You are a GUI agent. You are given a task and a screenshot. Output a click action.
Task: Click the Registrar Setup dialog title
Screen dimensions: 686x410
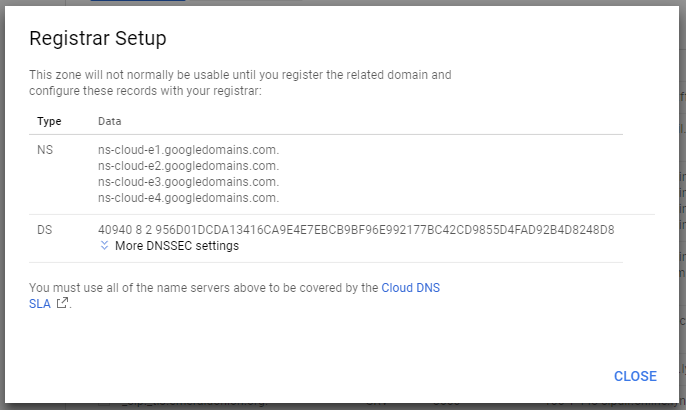coord(98,38)
